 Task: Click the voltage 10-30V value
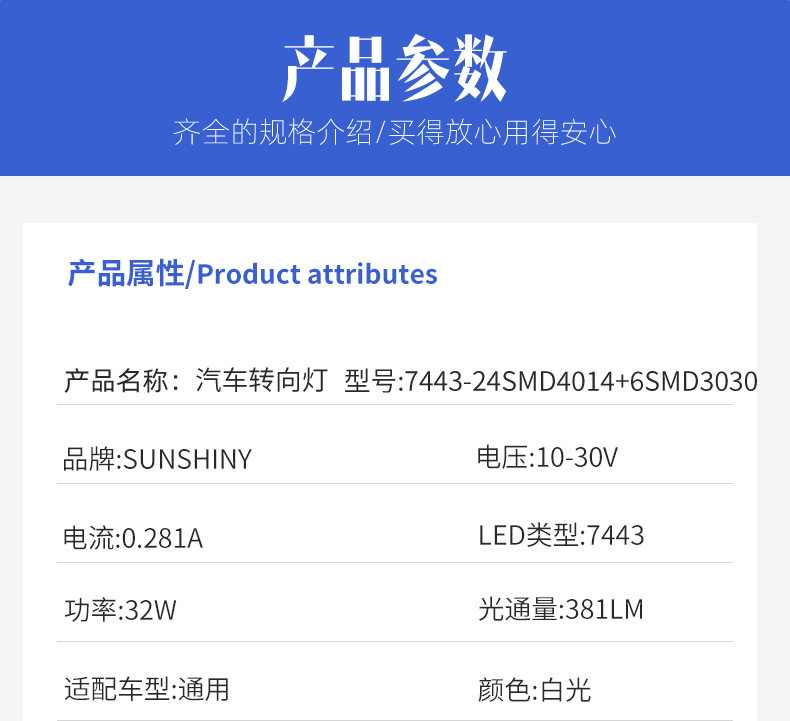point(577,457)
